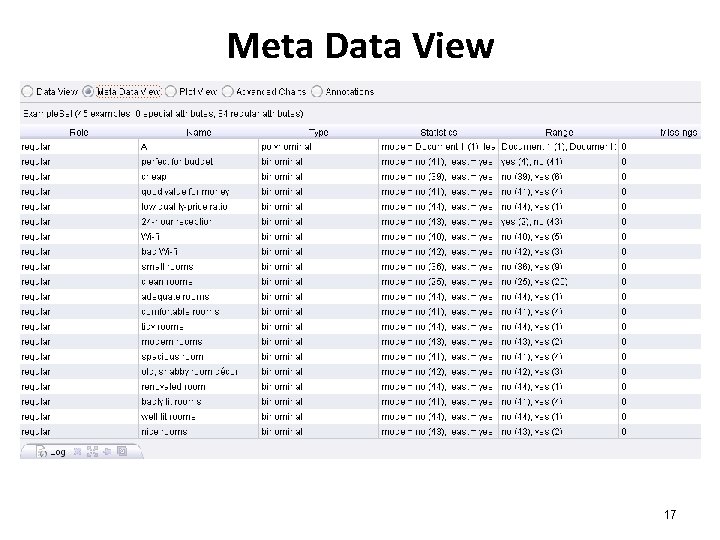The height and width of the screenshot is (540, 720).
Task: Select the 'adequate rooms' attribute name
Action: coord(175,297)
